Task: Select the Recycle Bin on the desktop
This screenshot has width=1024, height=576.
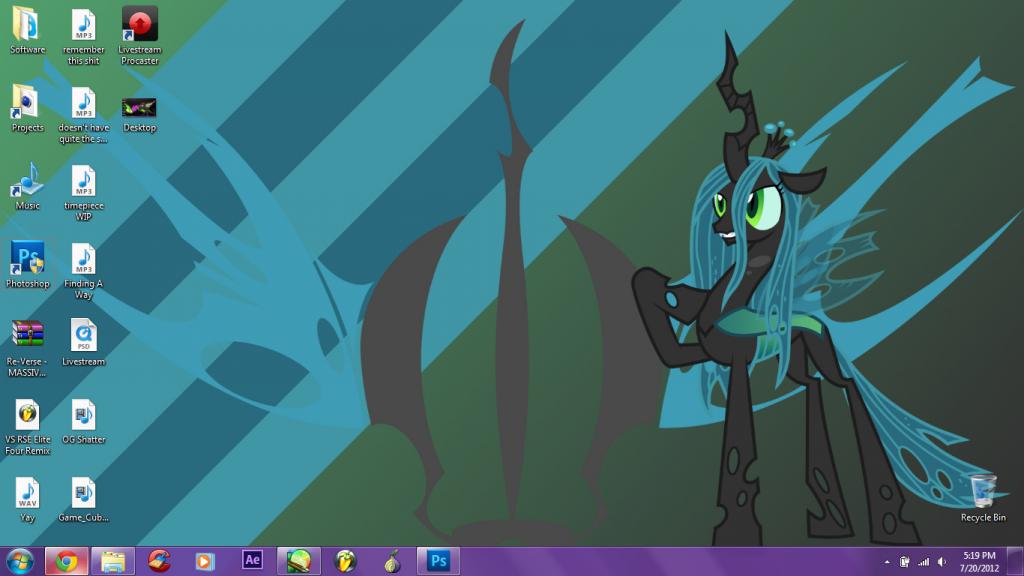Action: click(x=983, y=492)
